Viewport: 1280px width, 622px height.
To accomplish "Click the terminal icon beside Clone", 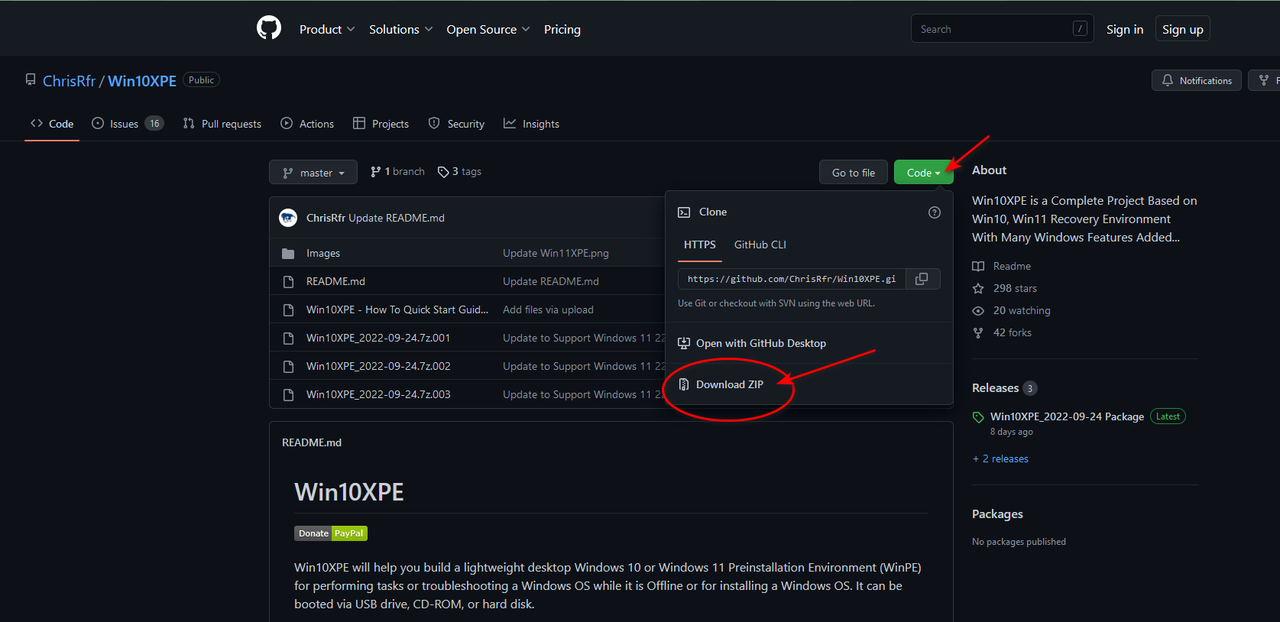I will [684, 212].
